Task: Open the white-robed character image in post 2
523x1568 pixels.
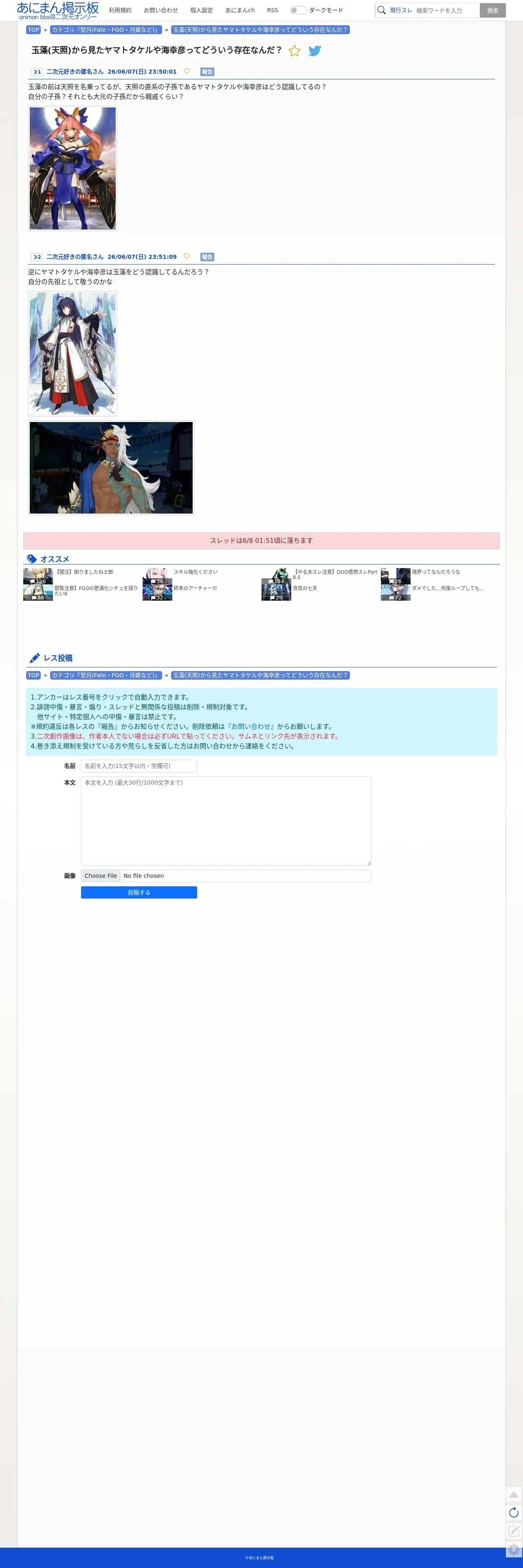Action: click(73, 354)
